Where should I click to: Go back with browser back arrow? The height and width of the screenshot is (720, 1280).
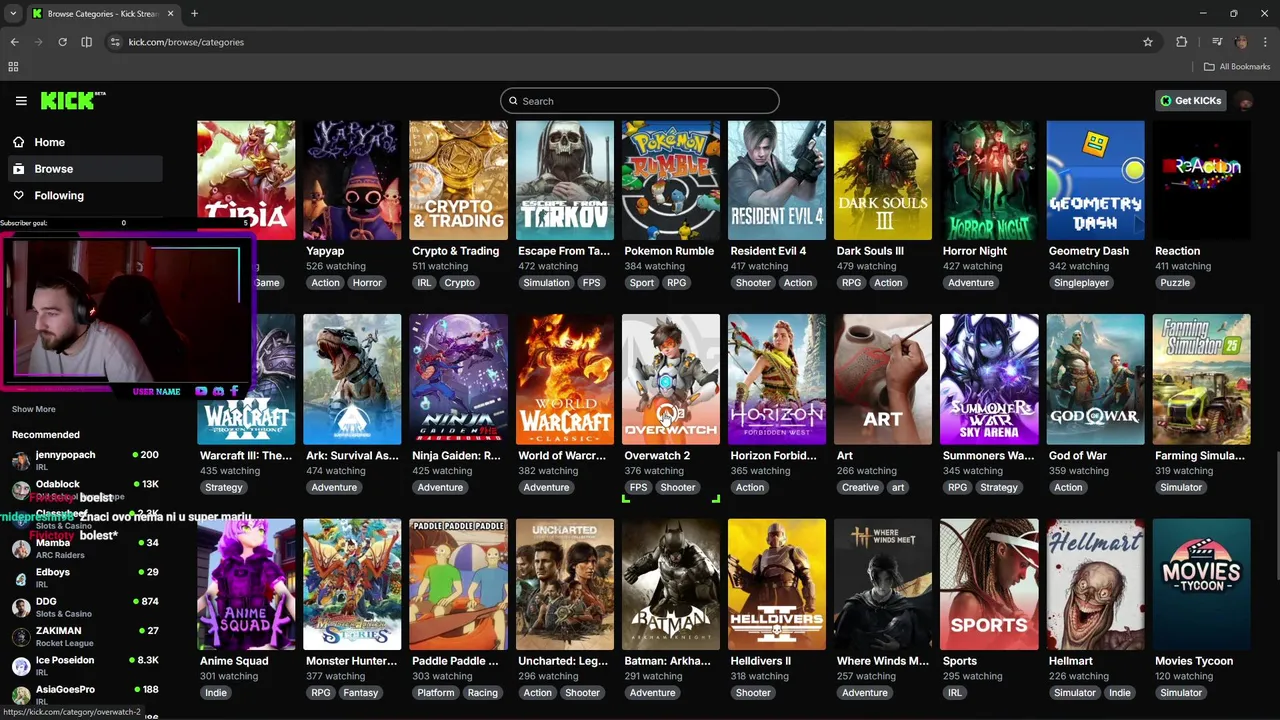pos(14,42)
